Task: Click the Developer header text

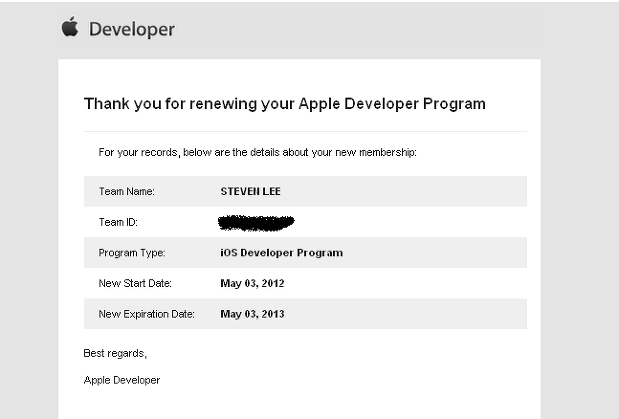Action: coord(132,30)
